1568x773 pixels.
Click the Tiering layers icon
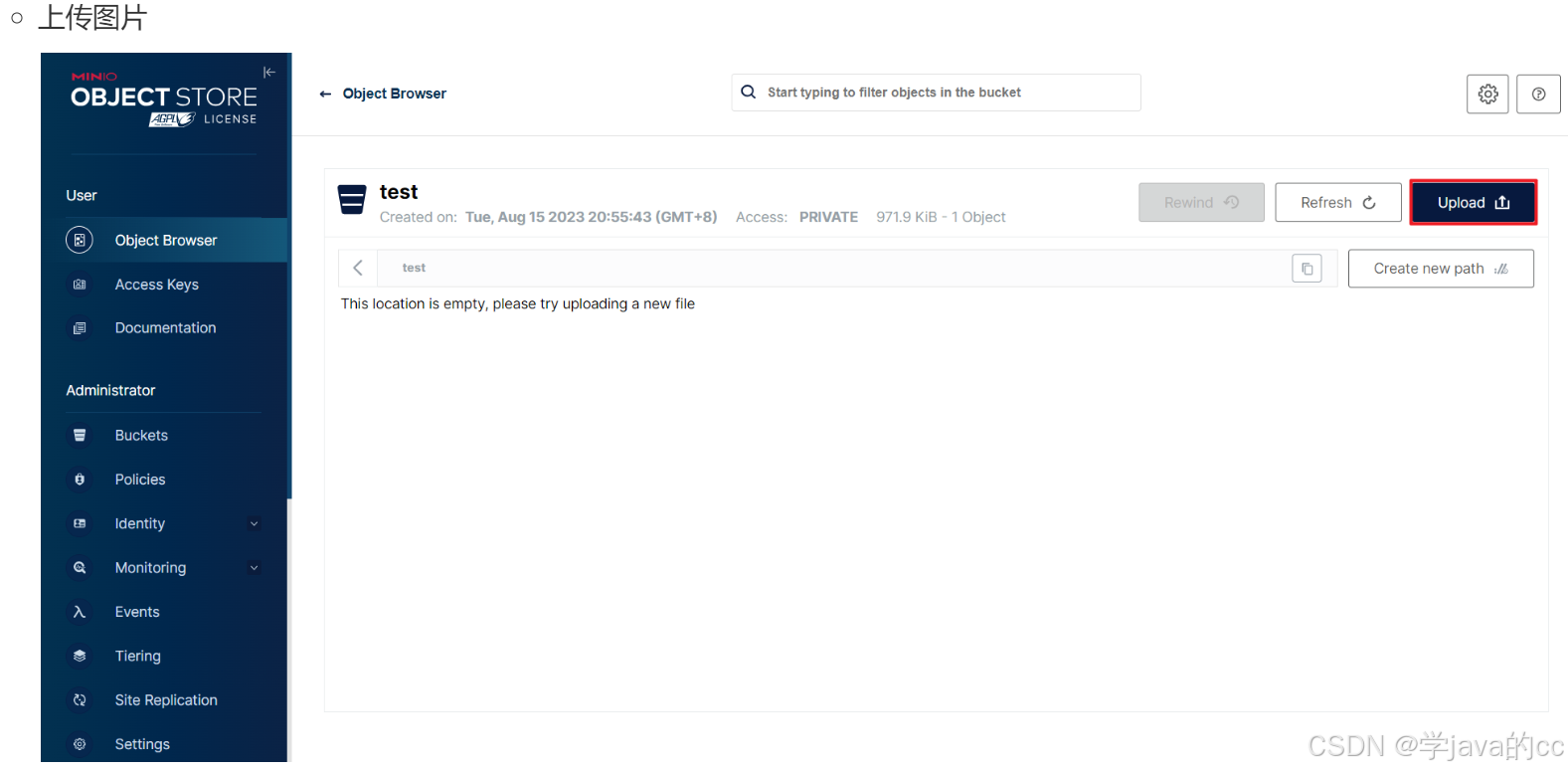(x=80, y=656)
